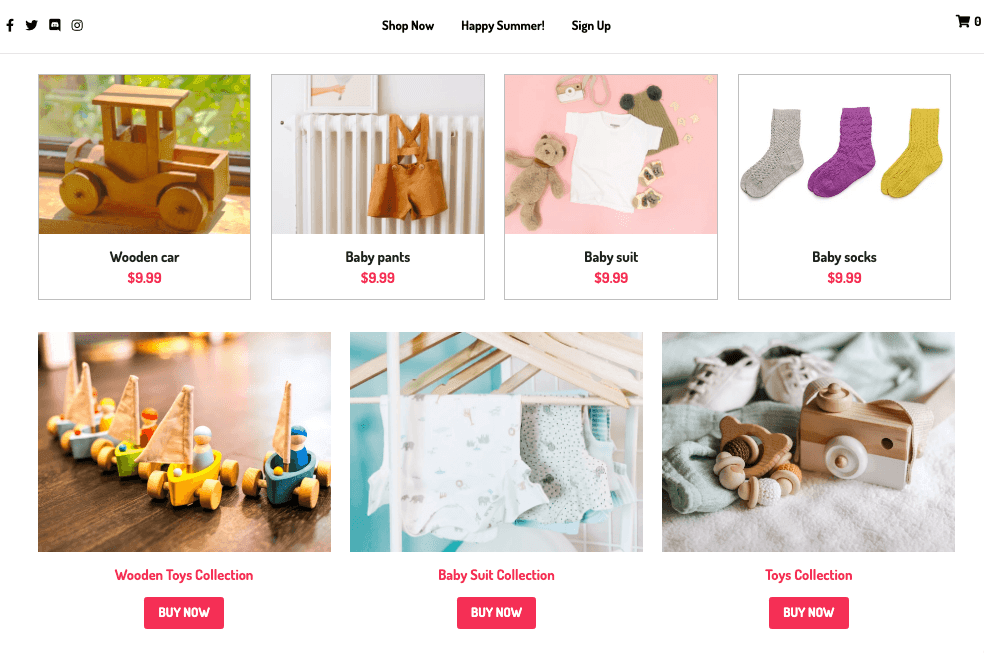Screen dimensions: 984x653
Task: Open the Wooden car product image
Action: point(144,154)
